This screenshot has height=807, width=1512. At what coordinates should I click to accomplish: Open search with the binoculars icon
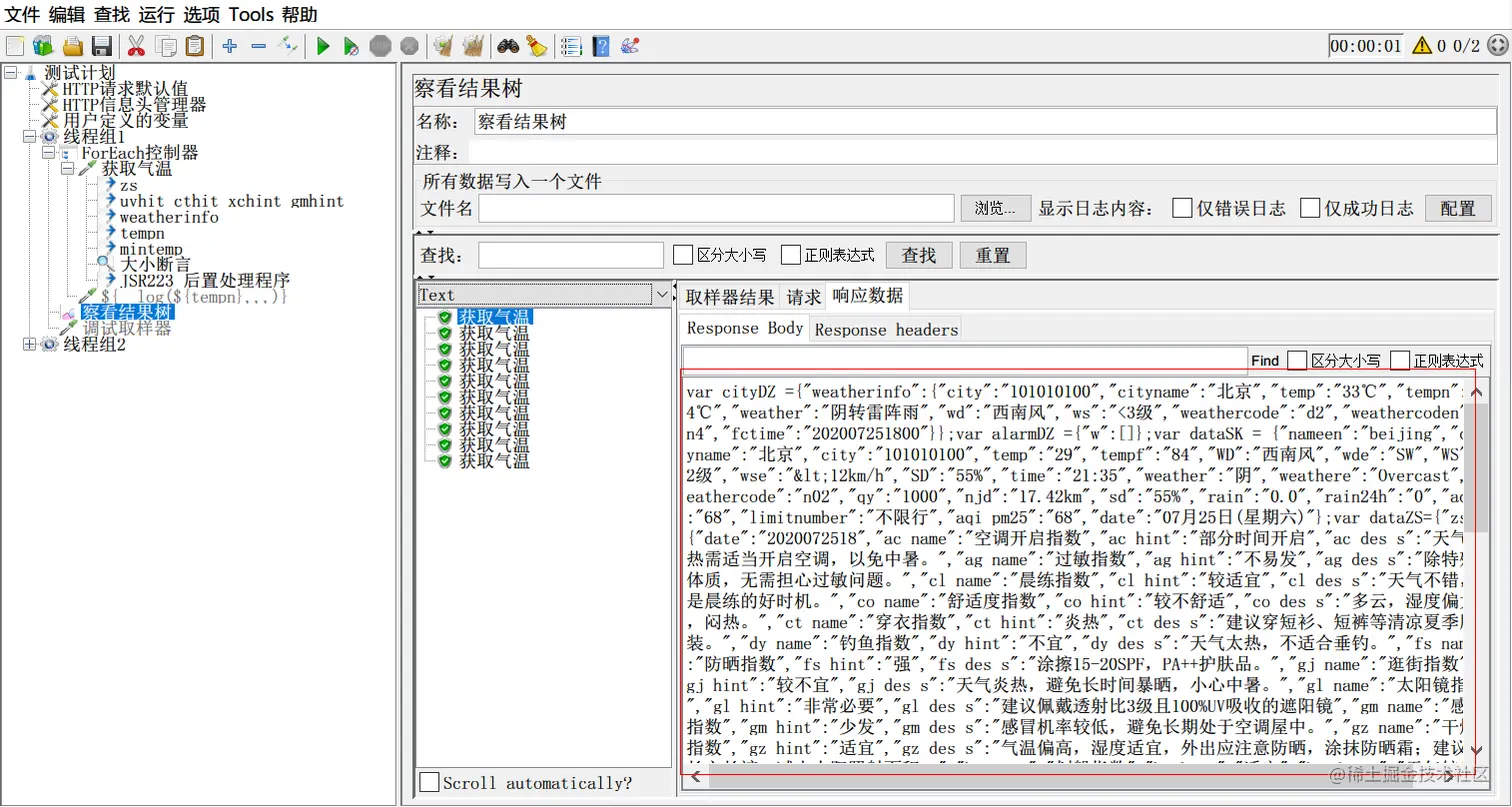509,45
